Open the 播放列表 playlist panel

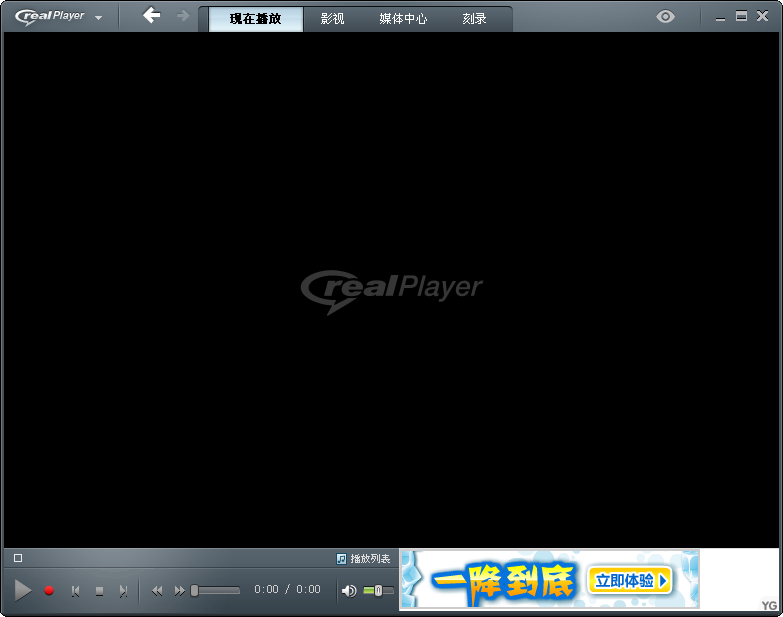[363, 559]
